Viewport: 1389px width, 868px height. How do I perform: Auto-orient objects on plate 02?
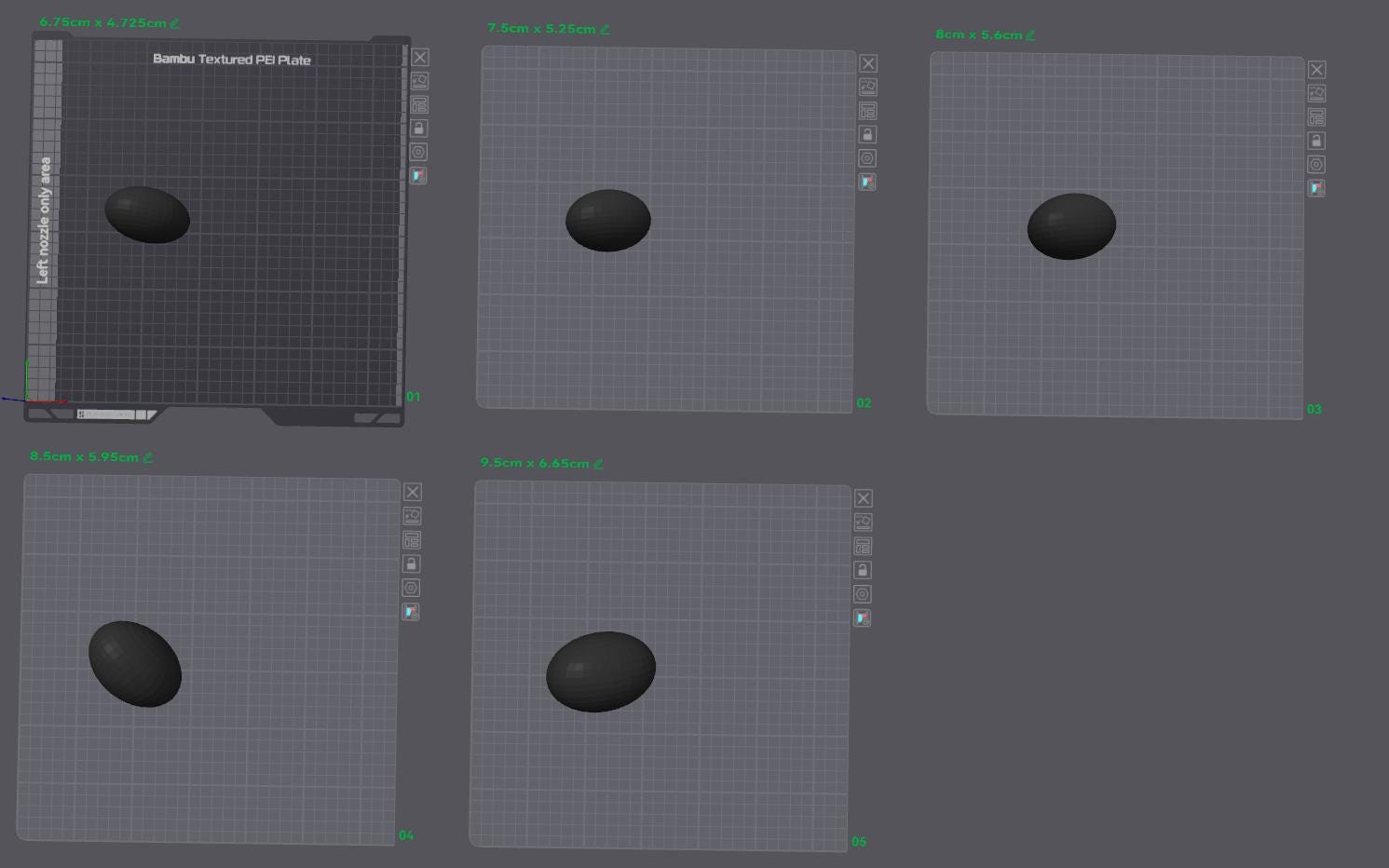[x=868, y=87]
